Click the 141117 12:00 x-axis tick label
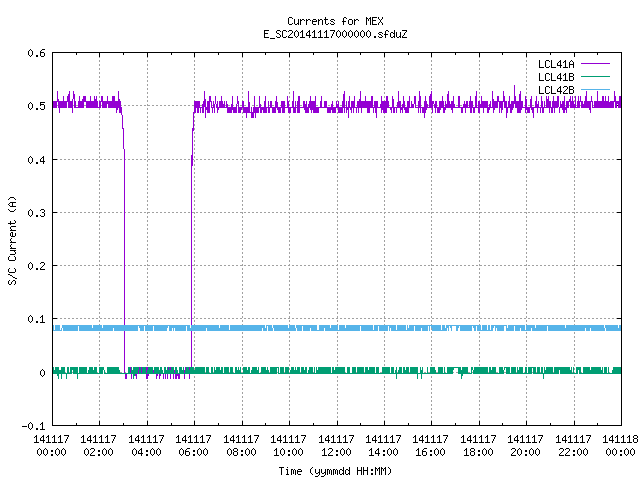The height and width of the screenshot is (480, 640). pyautogui.click(x=336, y=446)
